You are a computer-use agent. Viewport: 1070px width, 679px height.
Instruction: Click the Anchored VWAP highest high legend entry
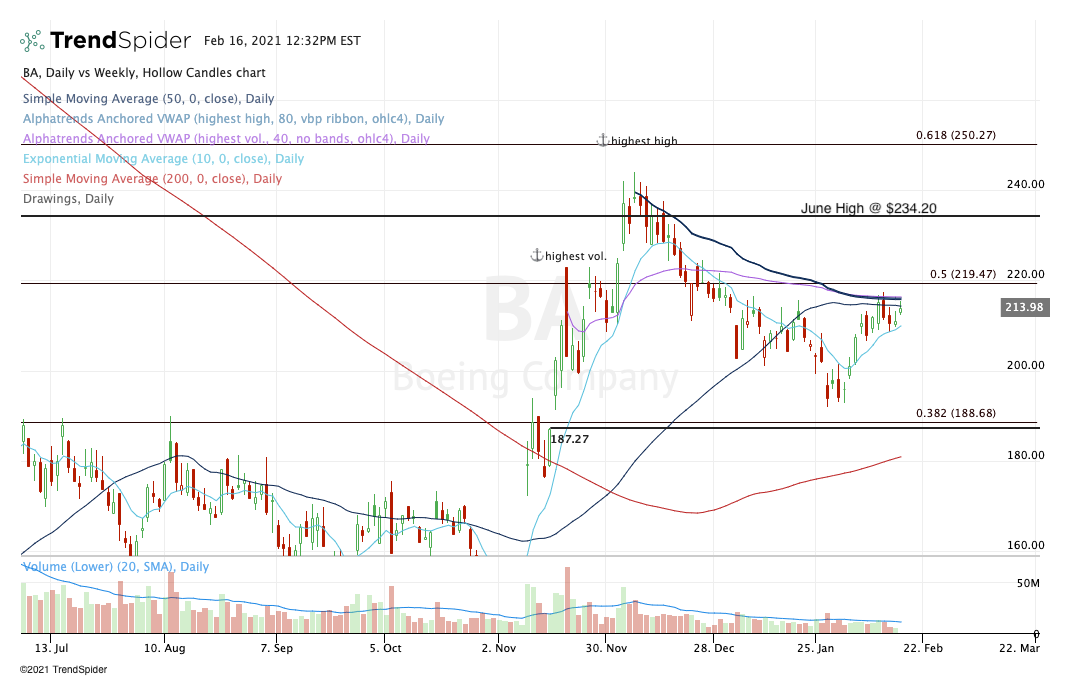pyautogui.click(x=233, y=119)
